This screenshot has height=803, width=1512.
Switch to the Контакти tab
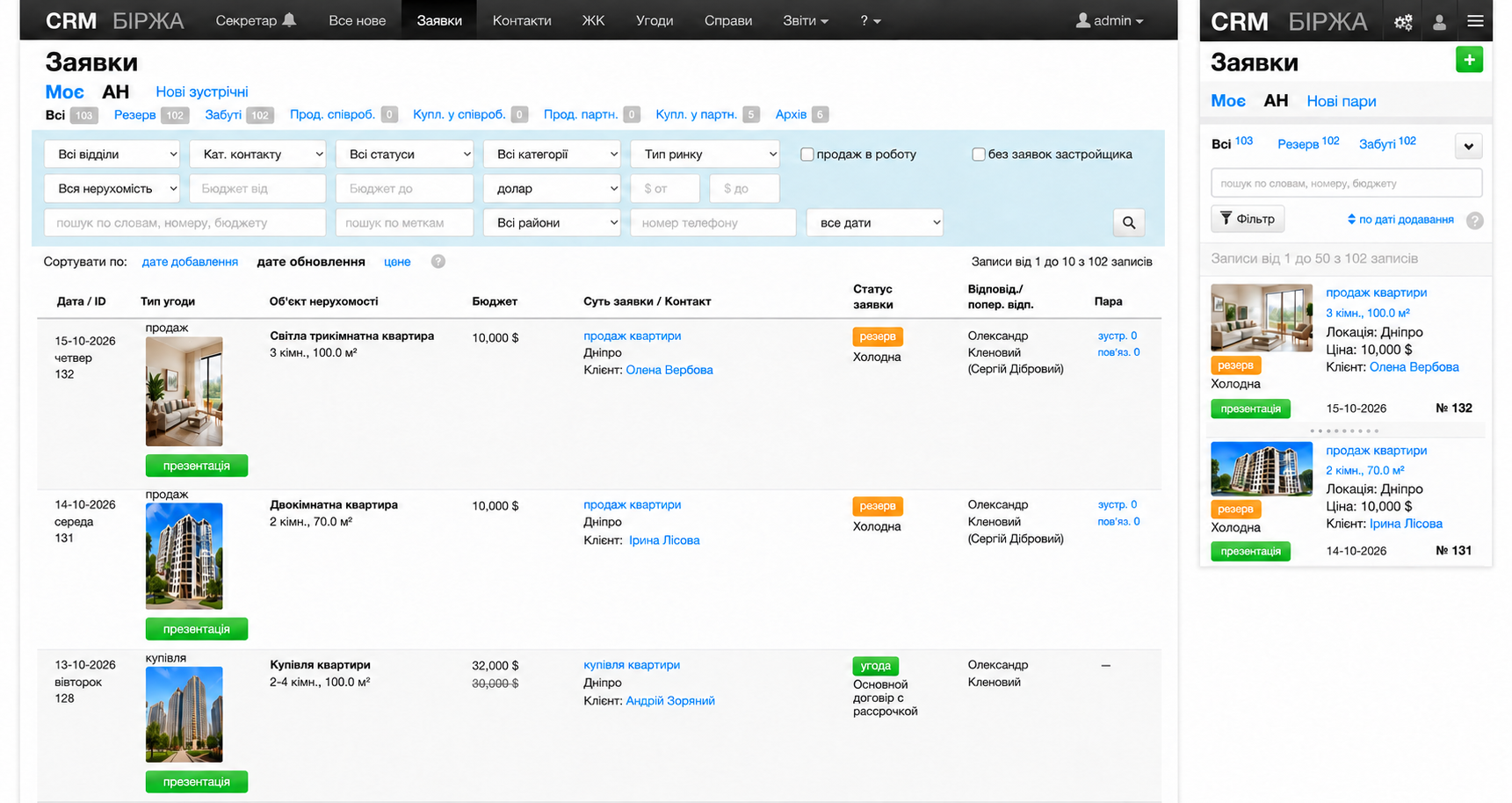(522, 20)
